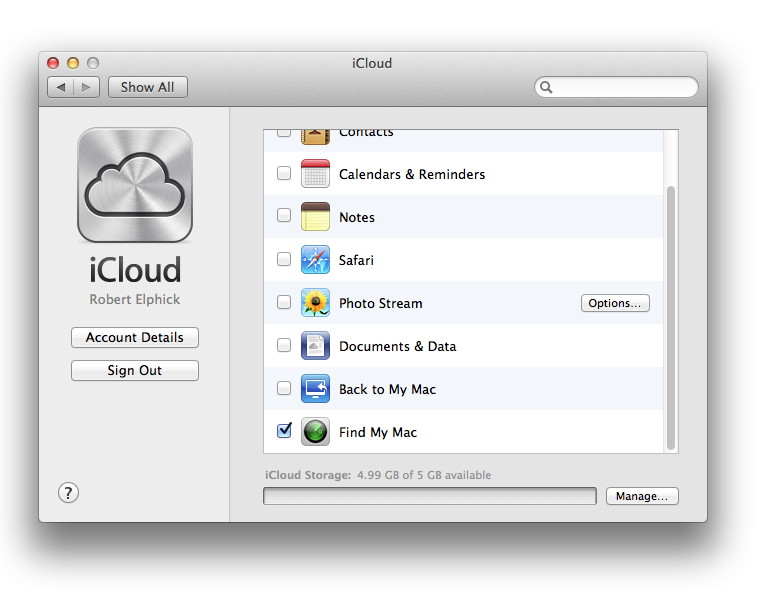Viewport: 767px width, 597px height.
Task: Click the large iCloud cloud logo
Action: (x=135, y=185)
